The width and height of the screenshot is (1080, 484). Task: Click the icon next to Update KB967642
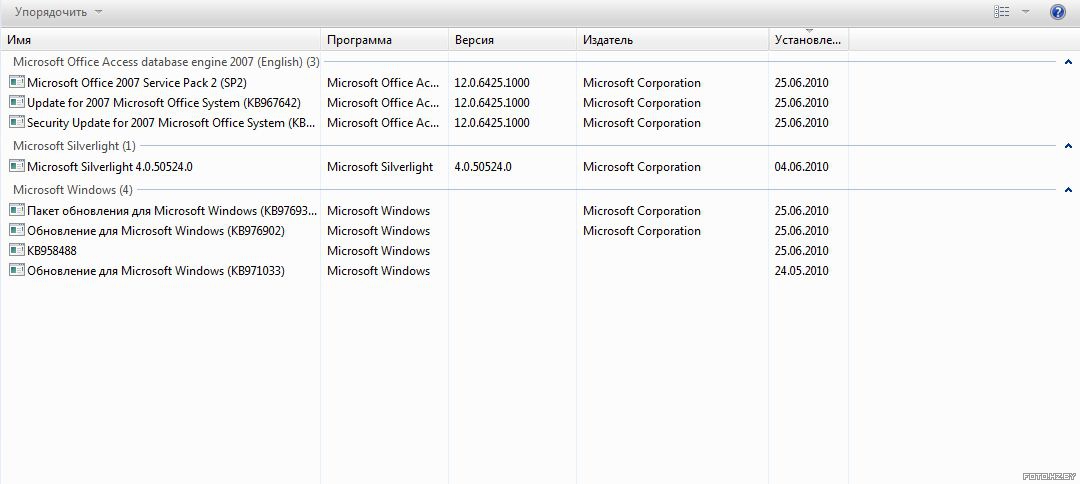click(x=17, y=102)
